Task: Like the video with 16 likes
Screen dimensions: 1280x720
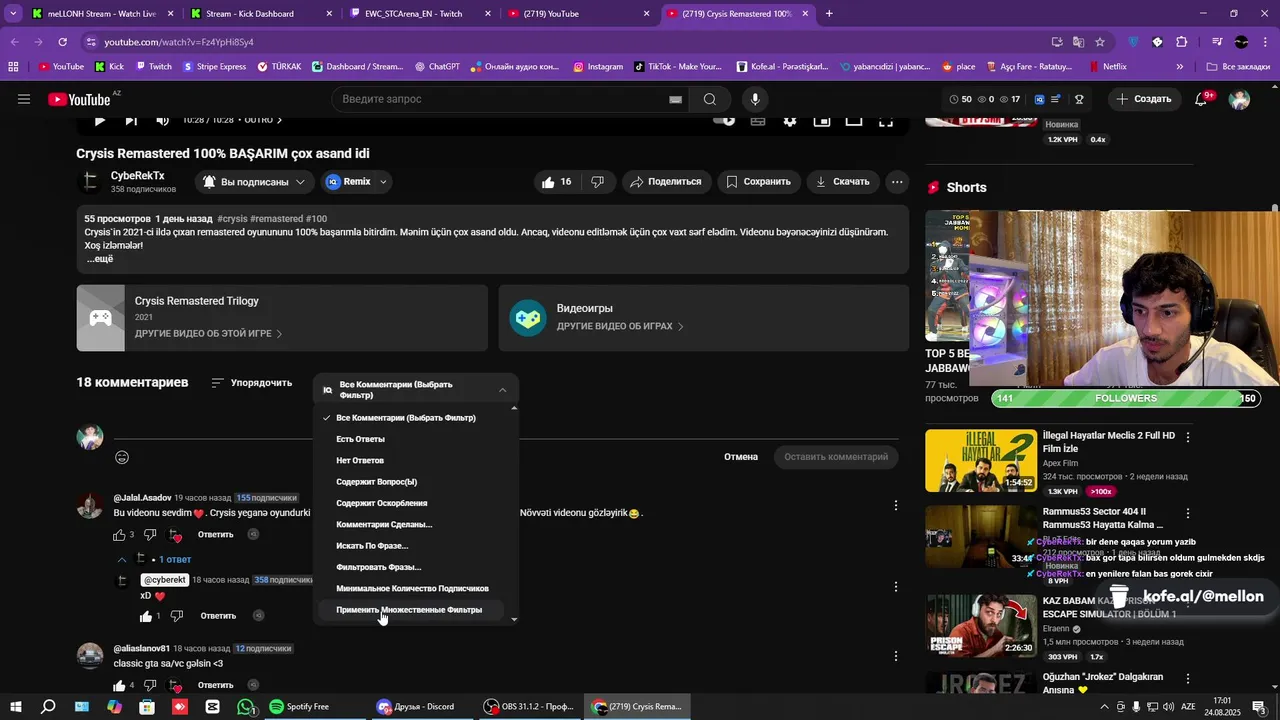Action: (557, 181)
